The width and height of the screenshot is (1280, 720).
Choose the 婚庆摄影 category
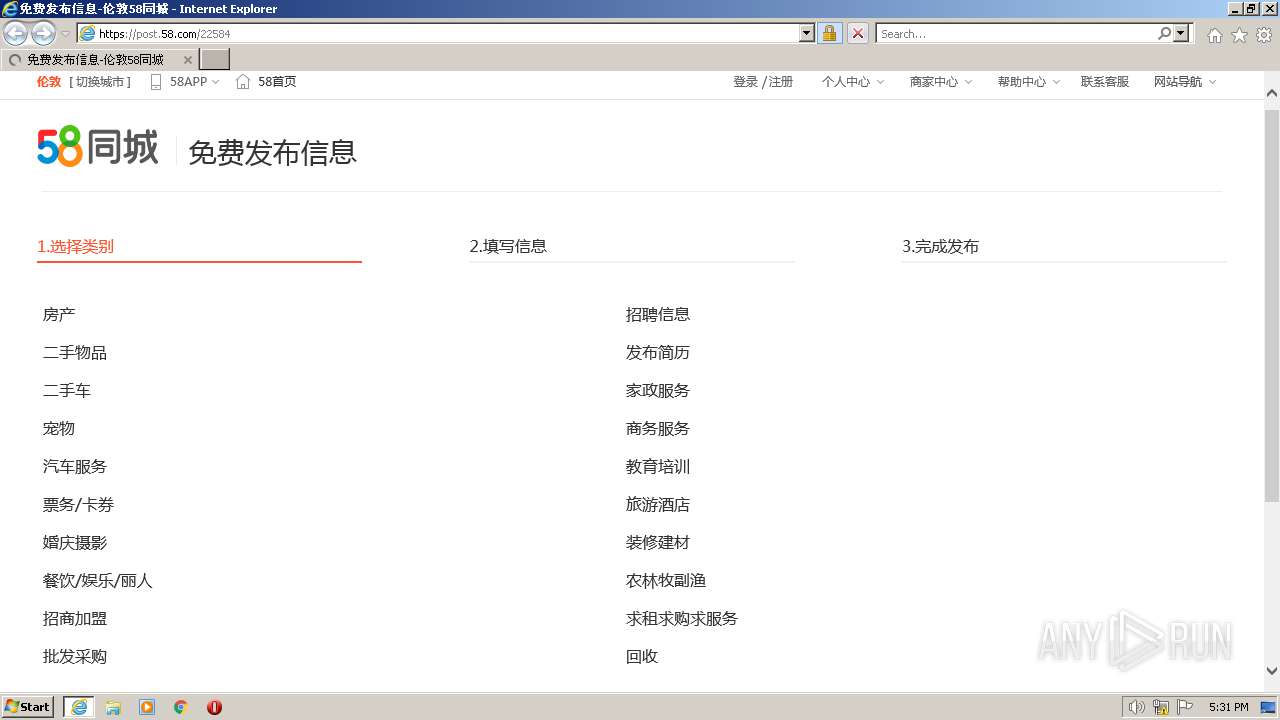(75, 543)
